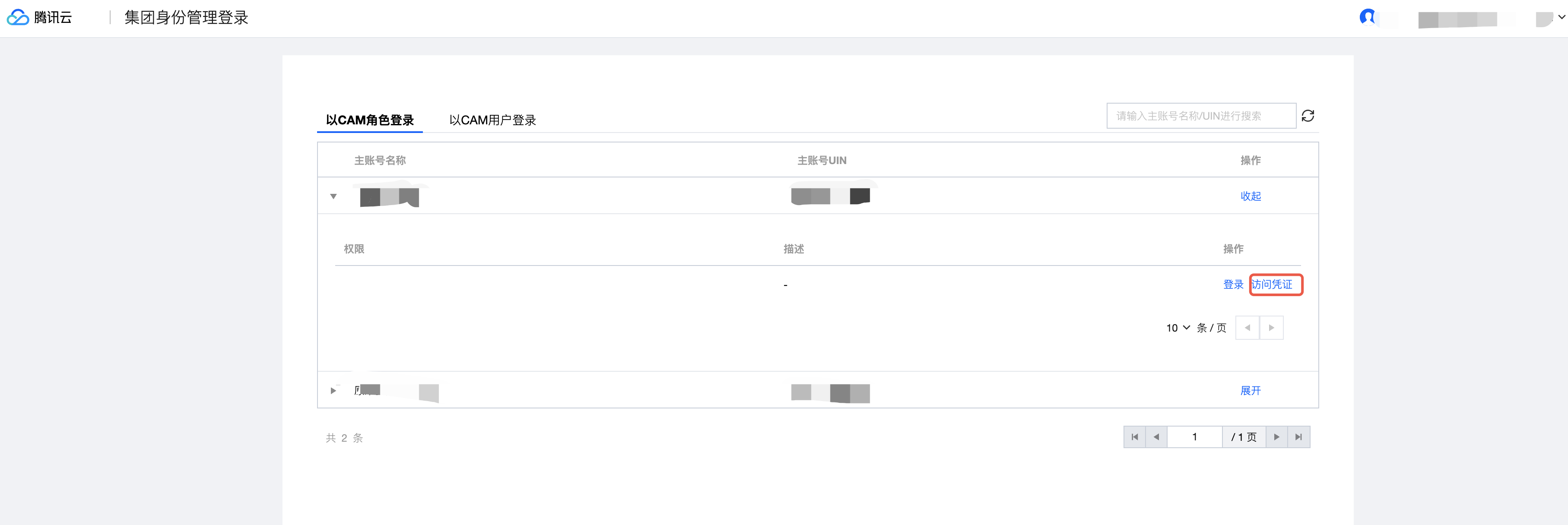This screenshot has width=1568, height=525.
Task: Go to first page of results
Action: (x=1135, y=437)
